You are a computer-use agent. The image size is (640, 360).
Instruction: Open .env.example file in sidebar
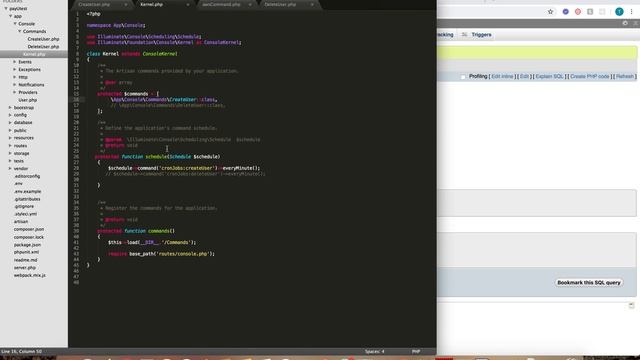27,191
